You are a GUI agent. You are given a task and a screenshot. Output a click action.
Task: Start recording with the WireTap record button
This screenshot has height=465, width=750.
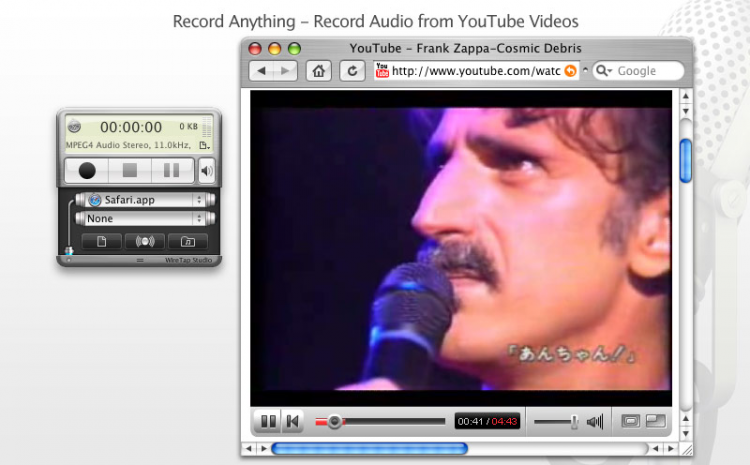(87, 170)
